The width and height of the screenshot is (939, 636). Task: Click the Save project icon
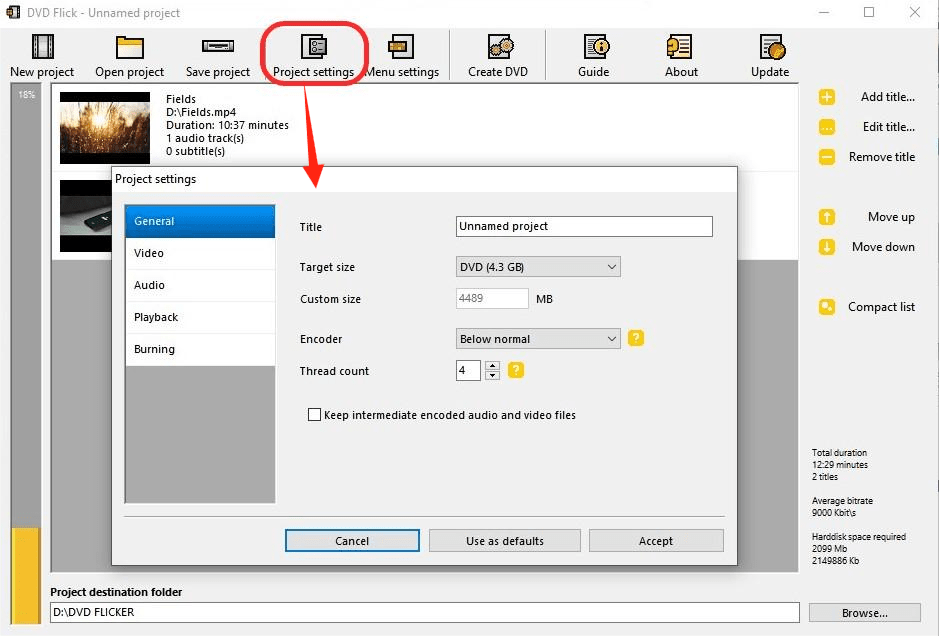(x=217, y=47)
